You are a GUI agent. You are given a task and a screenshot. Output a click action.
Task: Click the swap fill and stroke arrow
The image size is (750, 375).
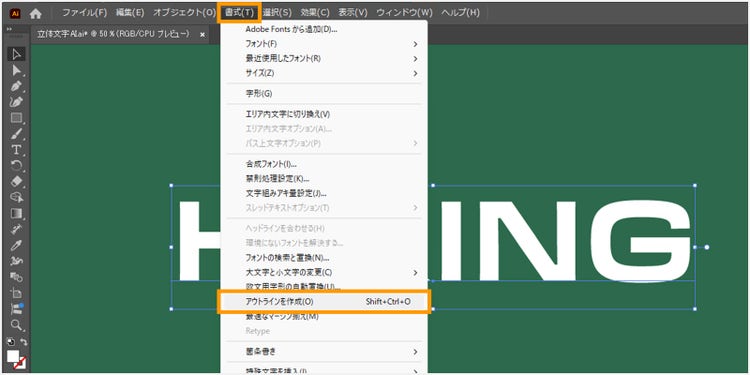click(24, 342)
